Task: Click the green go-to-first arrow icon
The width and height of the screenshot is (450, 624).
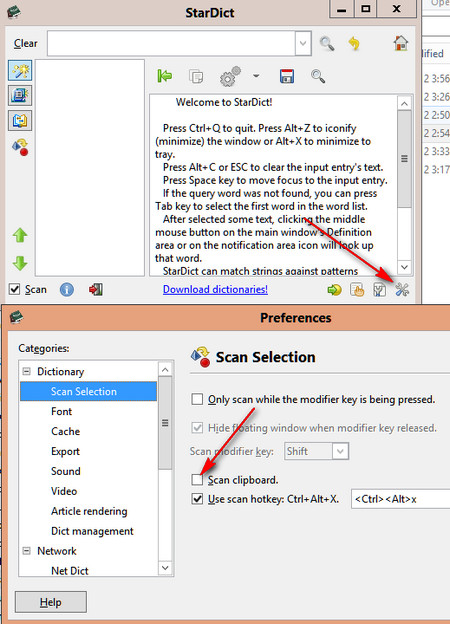Action: pyautogui.click(x=165, y=76)
